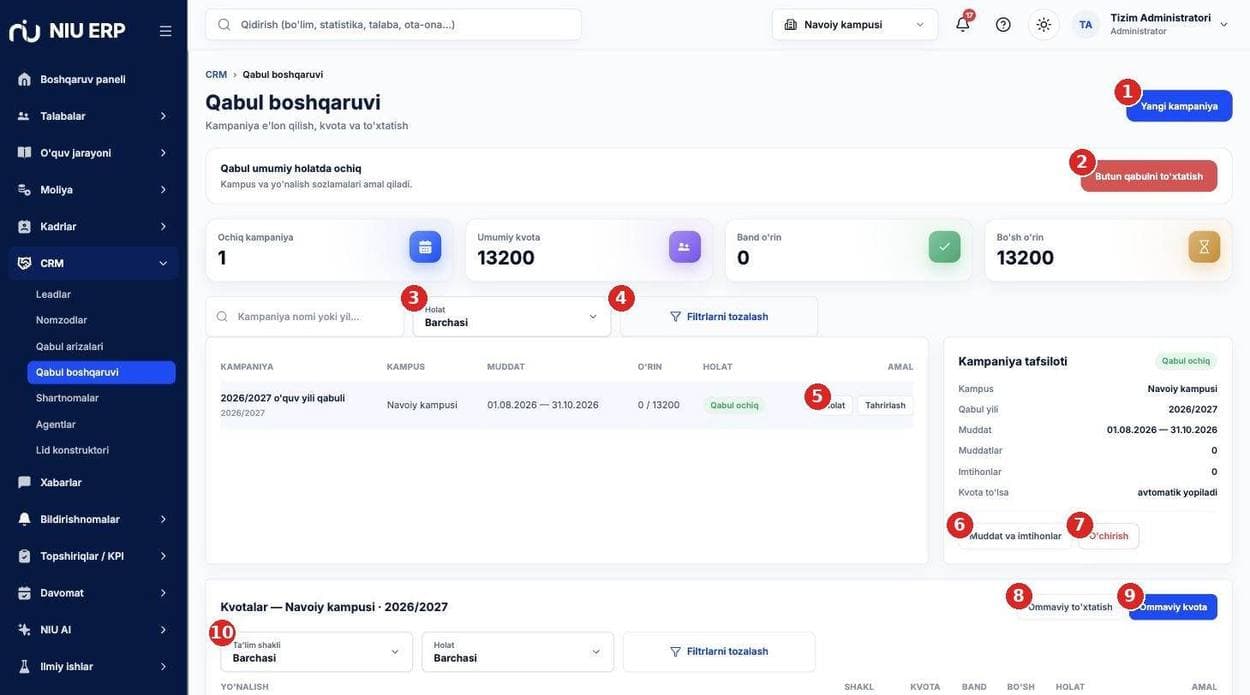Switch theme with the sun icon

coord(1044,24)
